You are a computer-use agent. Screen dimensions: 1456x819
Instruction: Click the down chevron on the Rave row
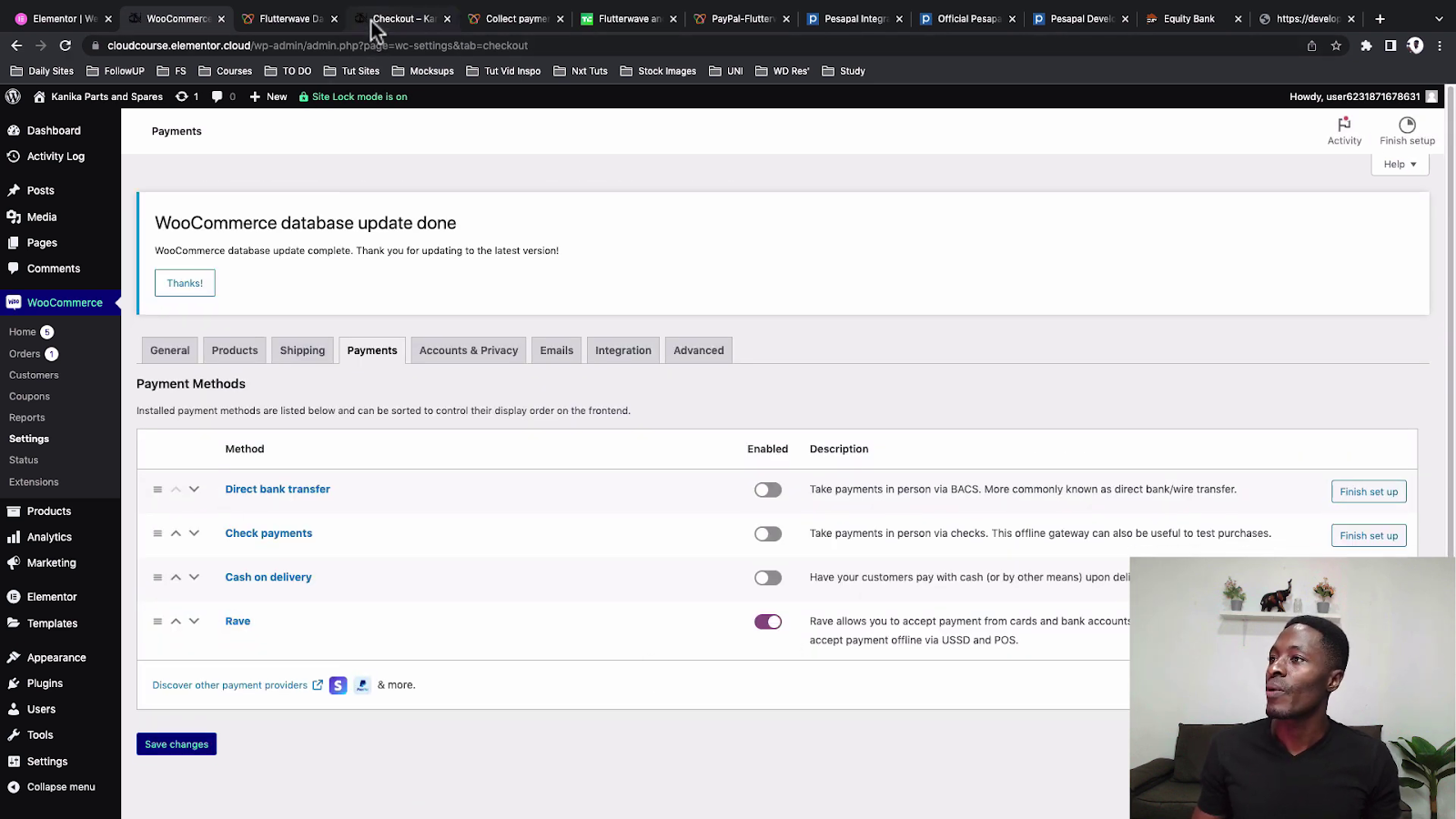194,622
